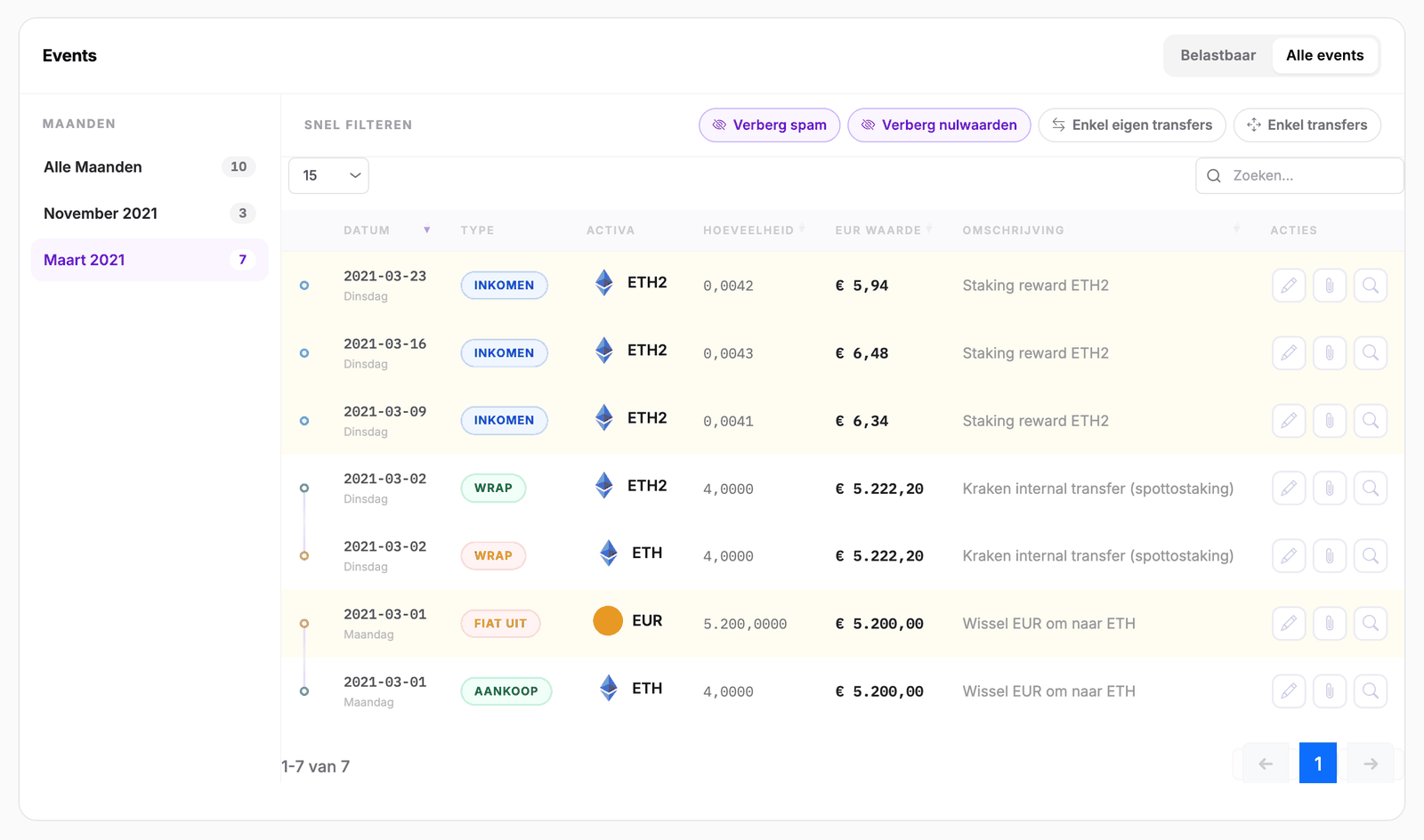1424x840 pixels.
Task: Inspect the ETH wrap event of 2021-03-02
Action: (x=1371, y=556)
